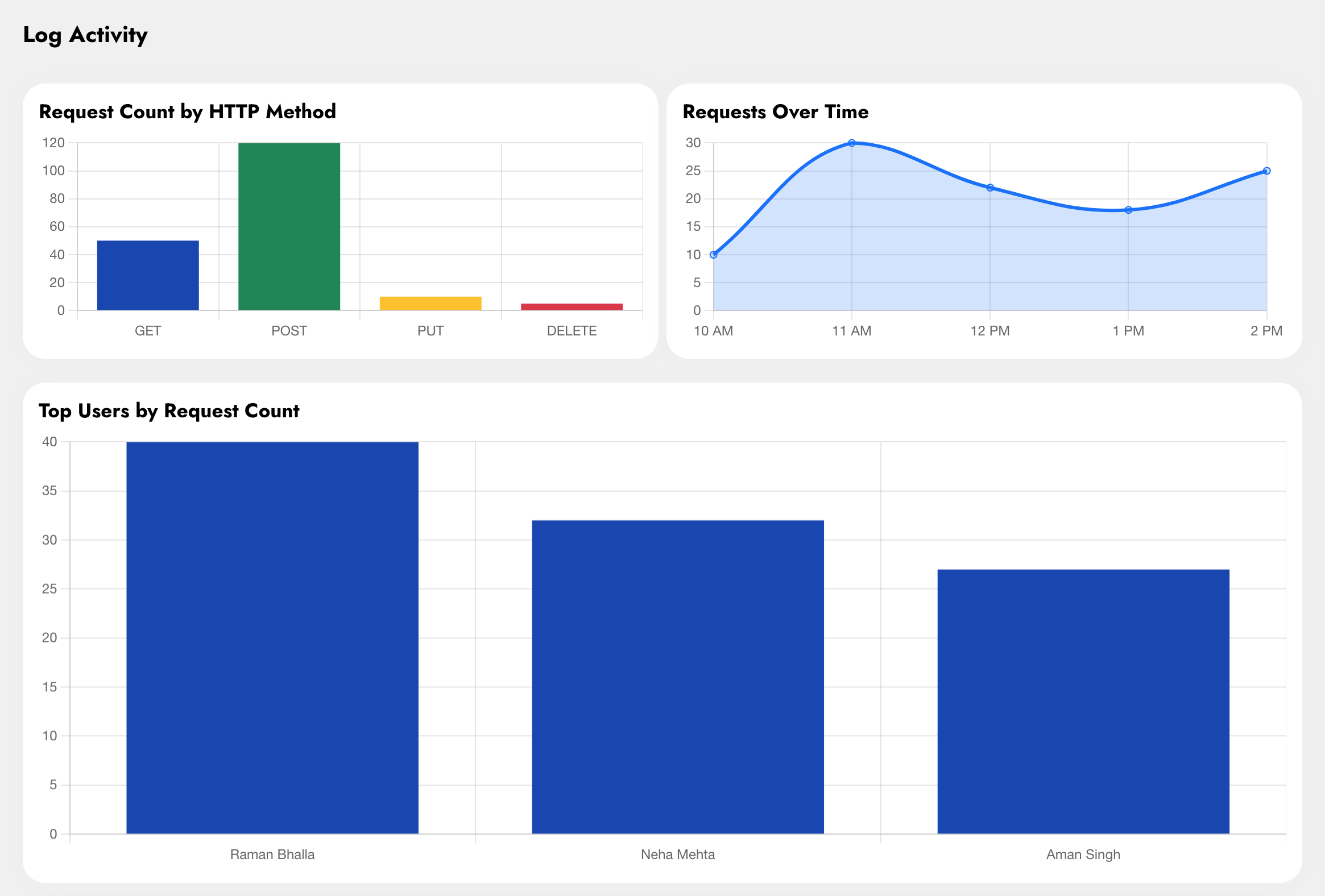Click Raman Bhalla's request count bar
This screenshot has height=896, width=1325.
tap(272, 637)
